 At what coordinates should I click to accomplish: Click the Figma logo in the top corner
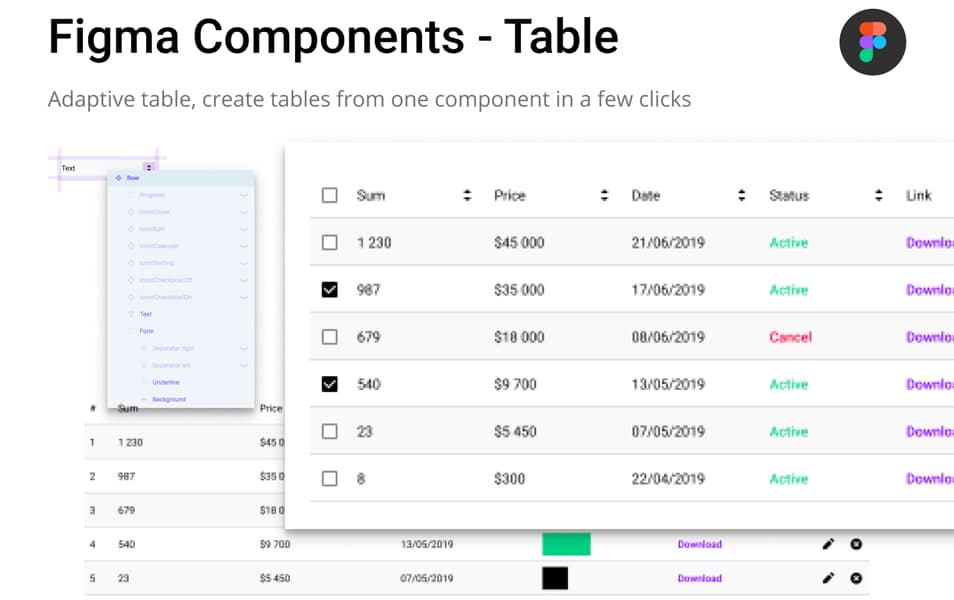point(872,42)
